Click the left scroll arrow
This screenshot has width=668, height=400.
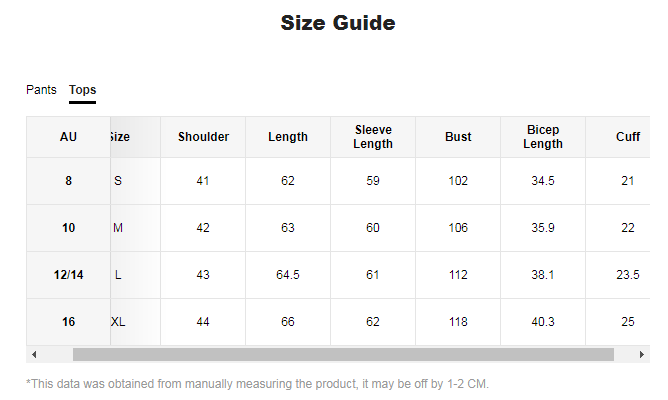click(34, 355)
